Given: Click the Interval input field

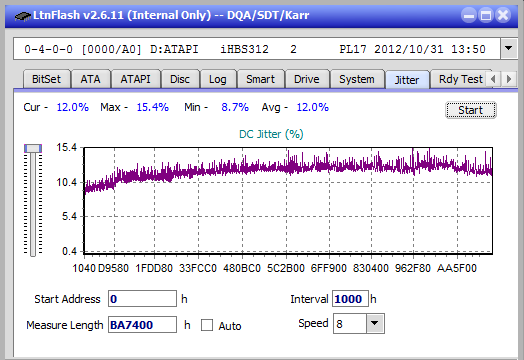Looking at the screenshot, I should click(350, 298).
